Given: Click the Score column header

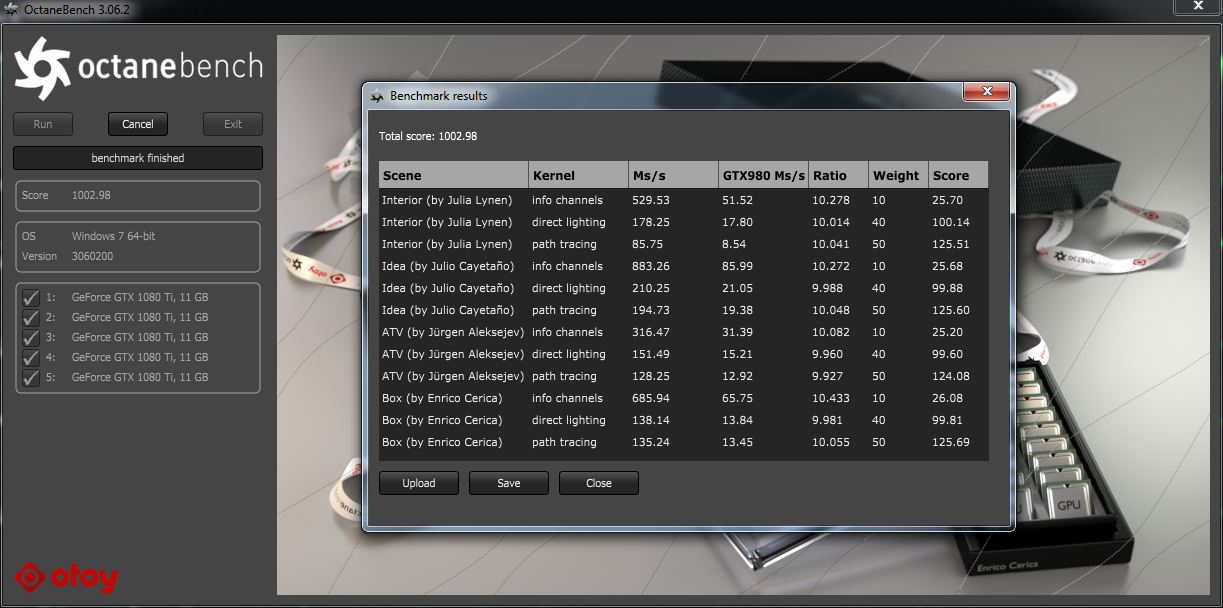Looking at the screenshot, I should [x=958, y=175].
